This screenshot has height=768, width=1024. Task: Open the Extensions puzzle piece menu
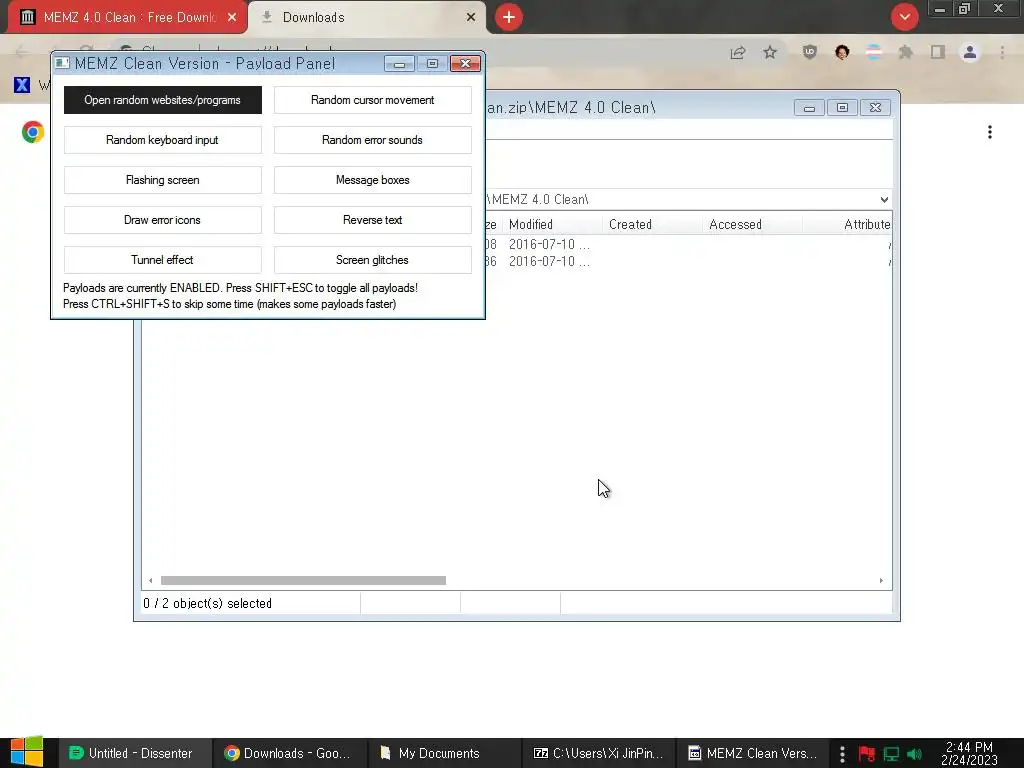tap(906, 52)
